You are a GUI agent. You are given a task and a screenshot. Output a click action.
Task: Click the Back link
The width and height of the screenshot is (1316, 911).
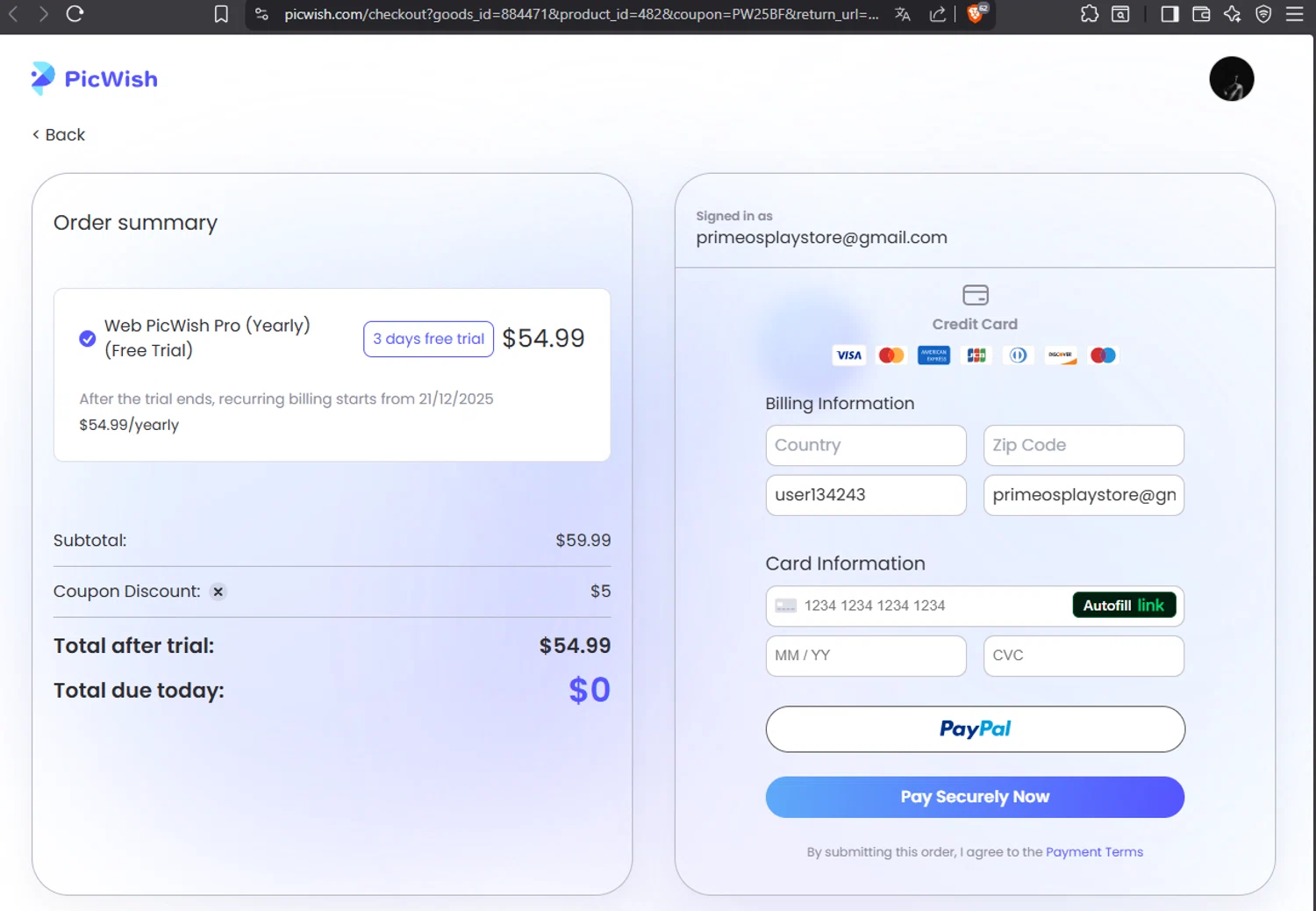pos(59,134)
